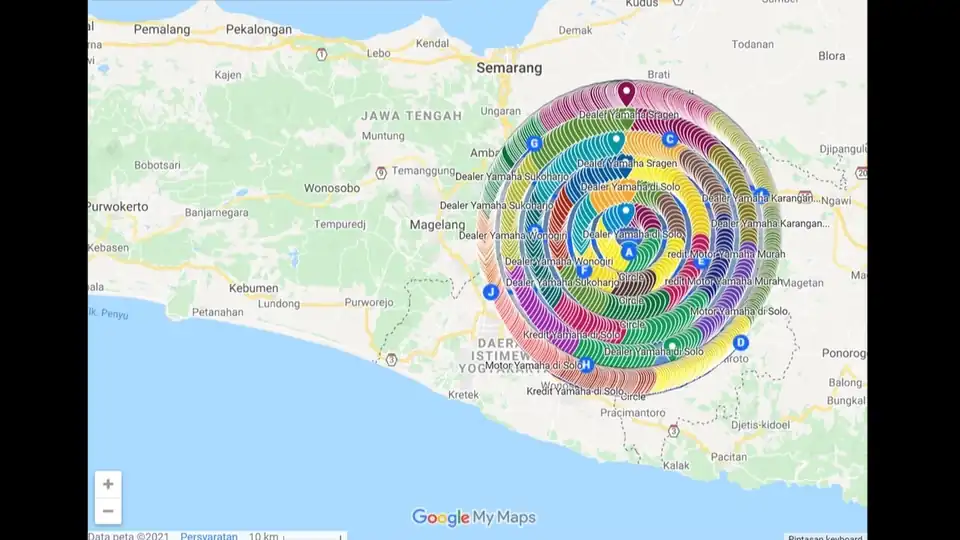Click the Banjarnegara town label

click(x=217, y=213)
